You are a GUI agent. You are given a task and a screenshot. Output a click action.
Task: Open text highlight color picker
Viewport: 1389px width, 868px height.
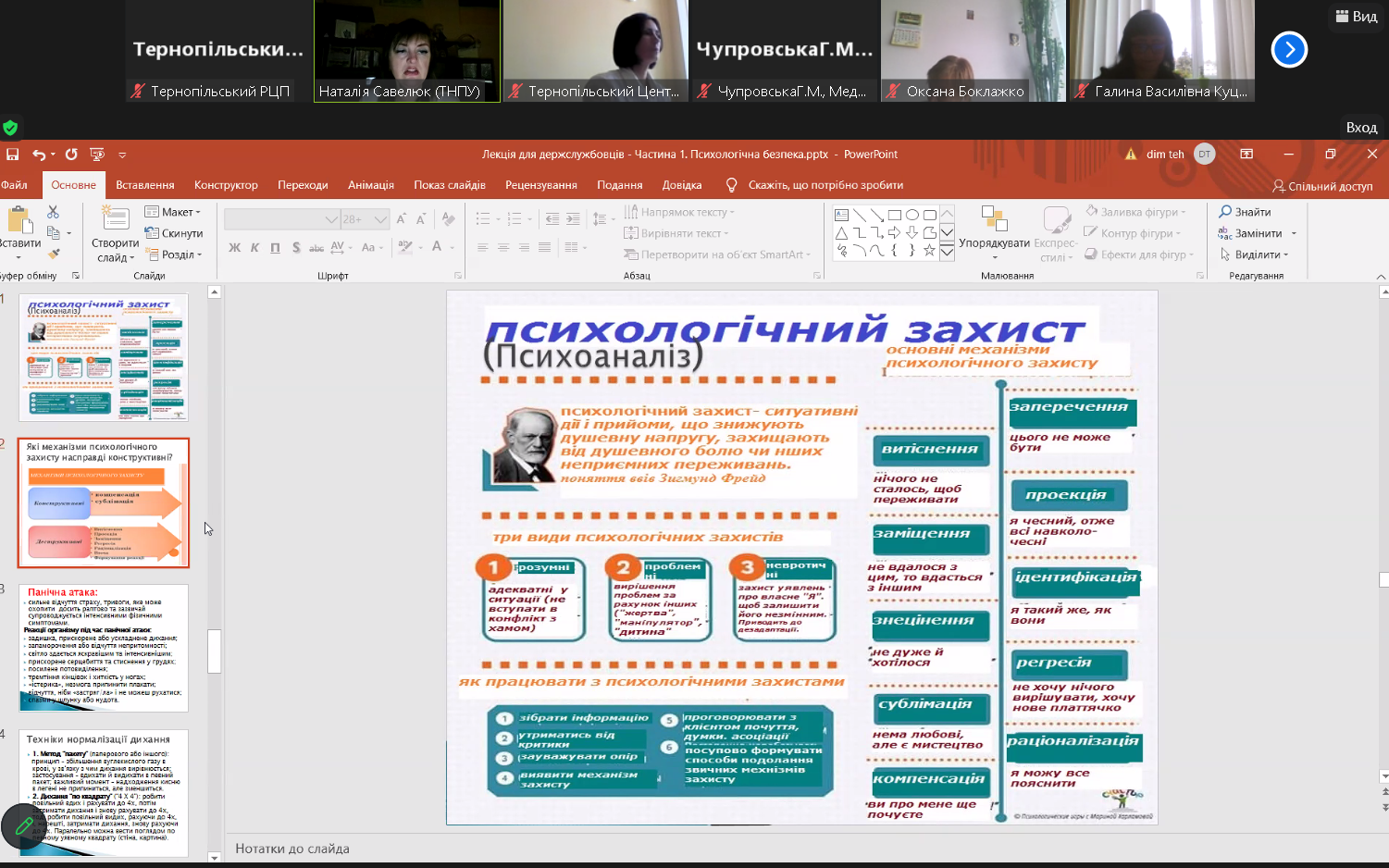click(405, 247)
